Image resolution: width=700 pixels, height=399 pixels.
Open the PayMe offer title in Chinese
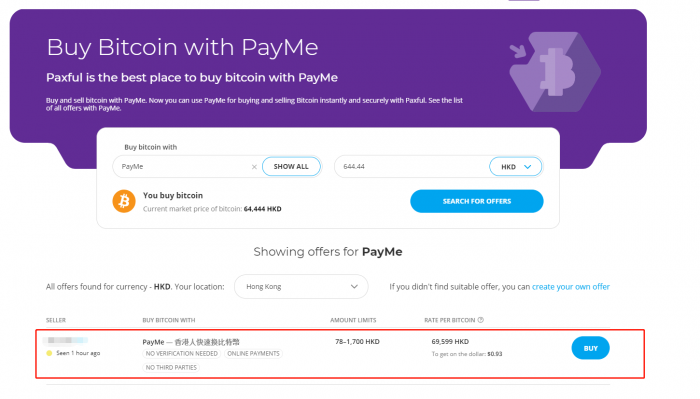pyautogui.click(x=191, y=342)
